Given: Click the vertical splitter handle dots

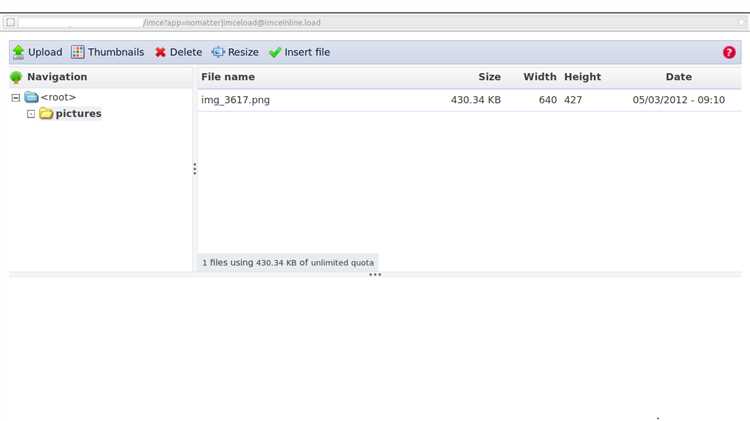Looking at the screenshot, I should pyautogui.click(x=195, y=169).
